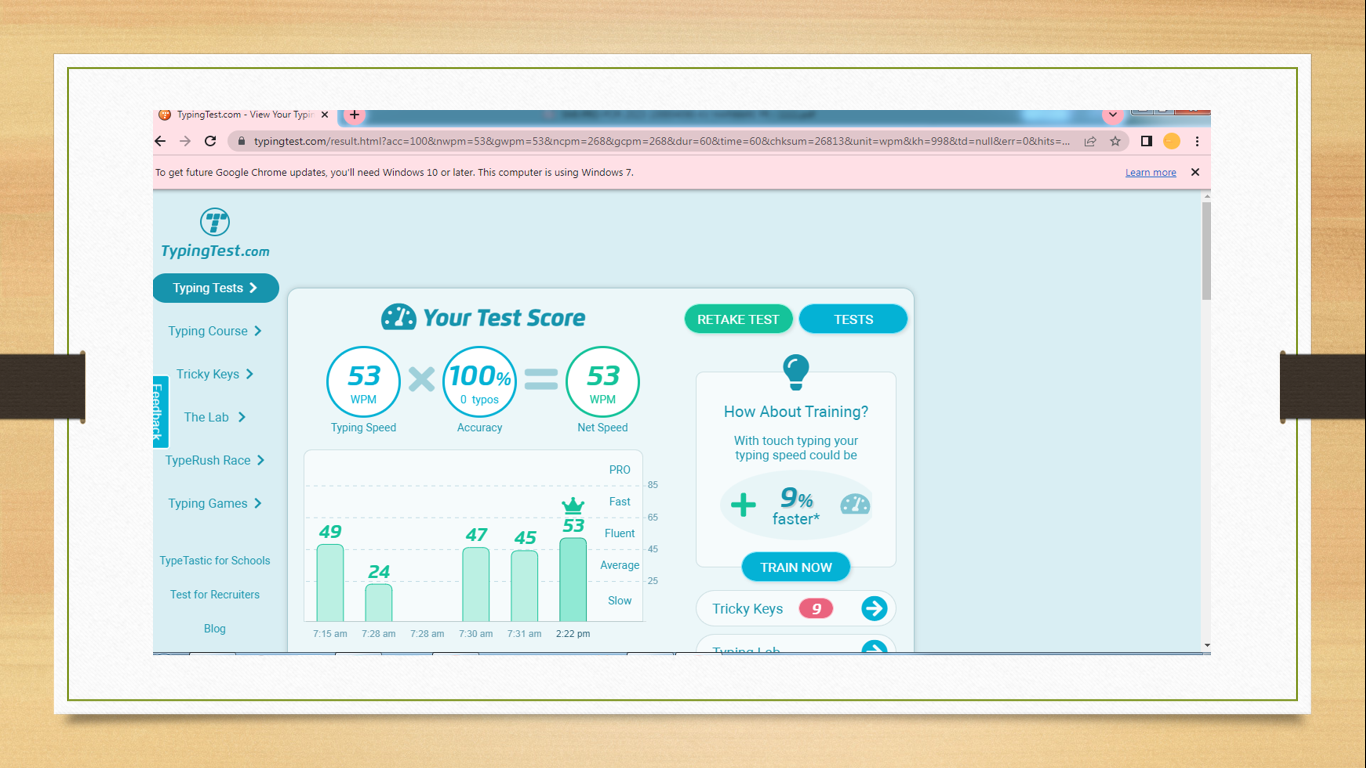Click the page vertical scrollbar thumb
The image size is (1366, 768).
[x=1206, y=250]
